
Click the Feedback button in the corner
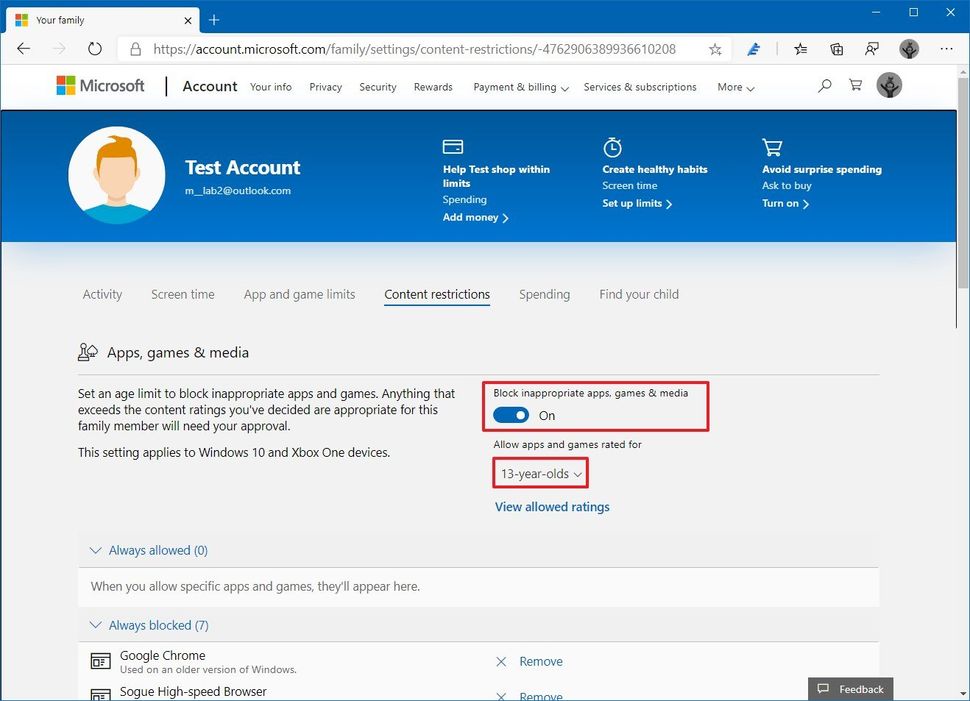pyautogui.click(x=851, y=689)
